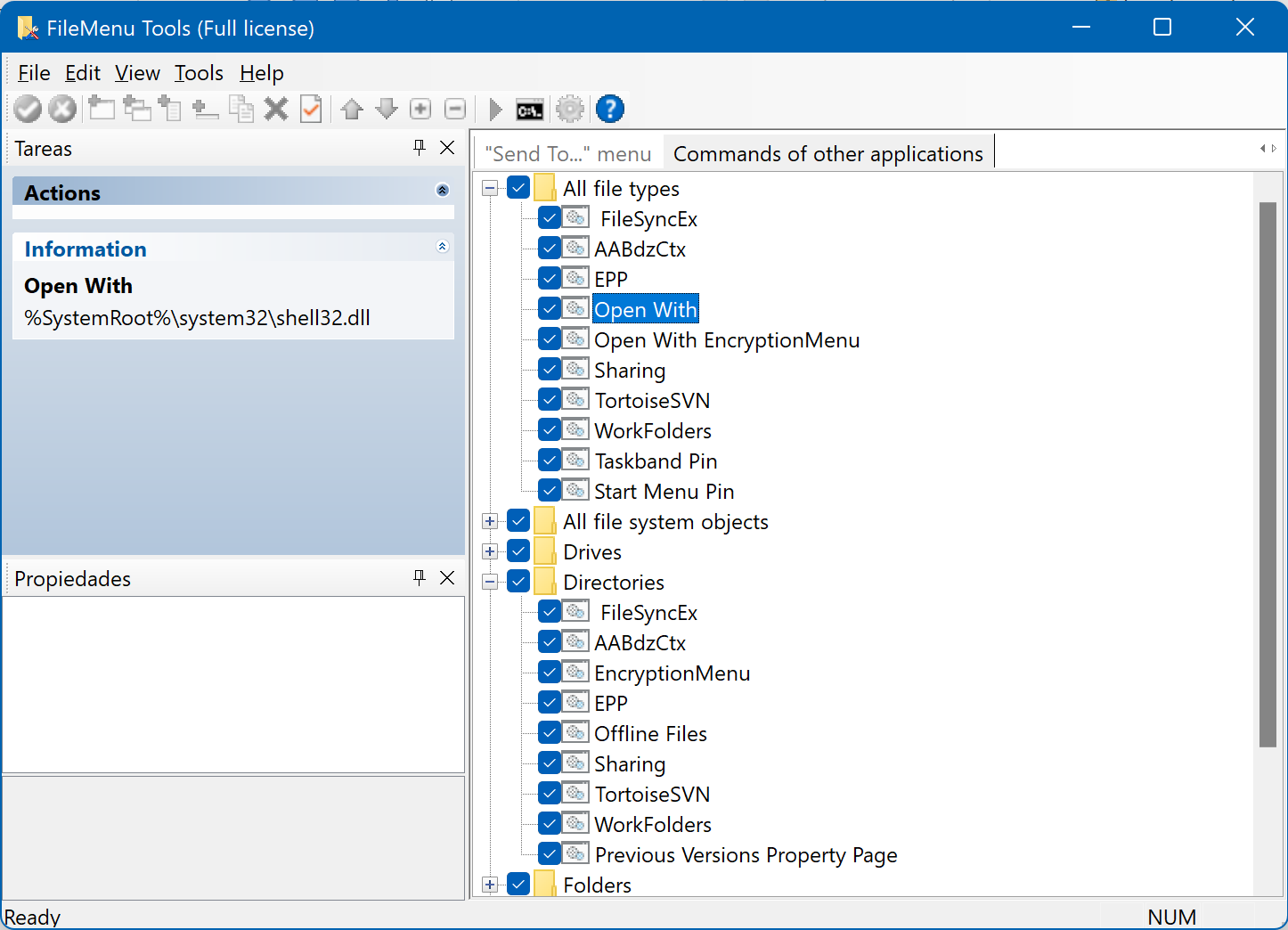Click the Actions section header
Viewport: 1288px width, 930px height.
(x=233, y=192)
